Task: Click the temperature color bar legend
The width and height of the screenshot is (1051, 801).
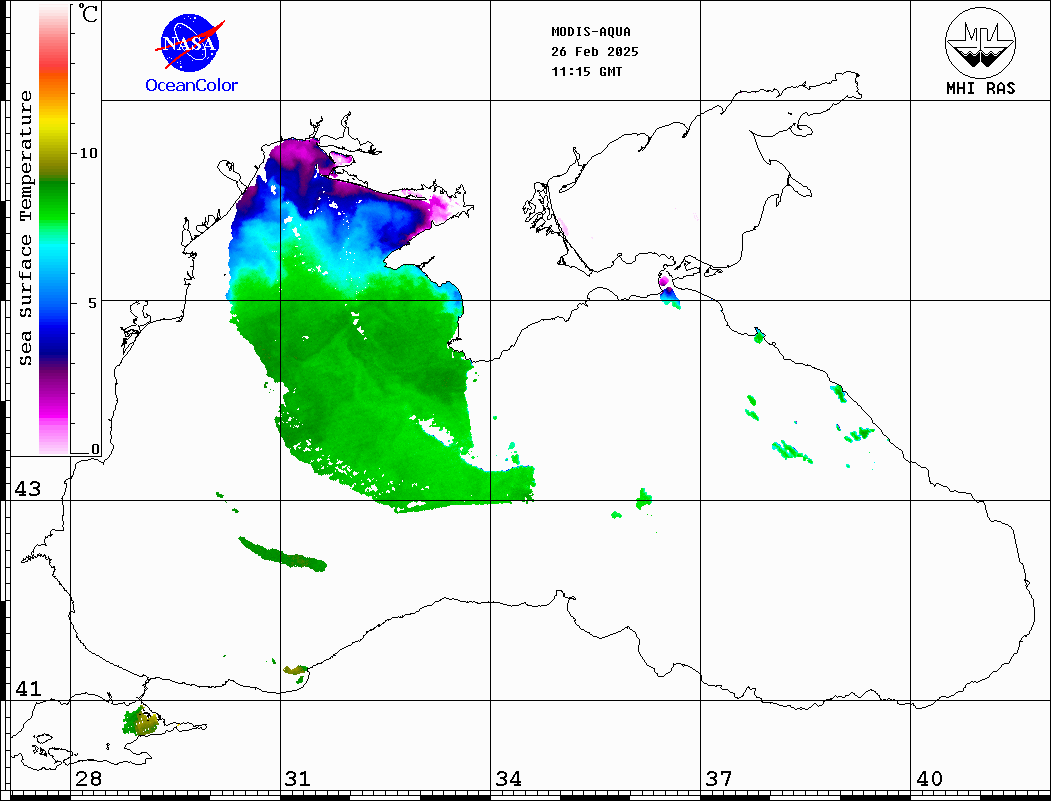Action: [54, 230]
